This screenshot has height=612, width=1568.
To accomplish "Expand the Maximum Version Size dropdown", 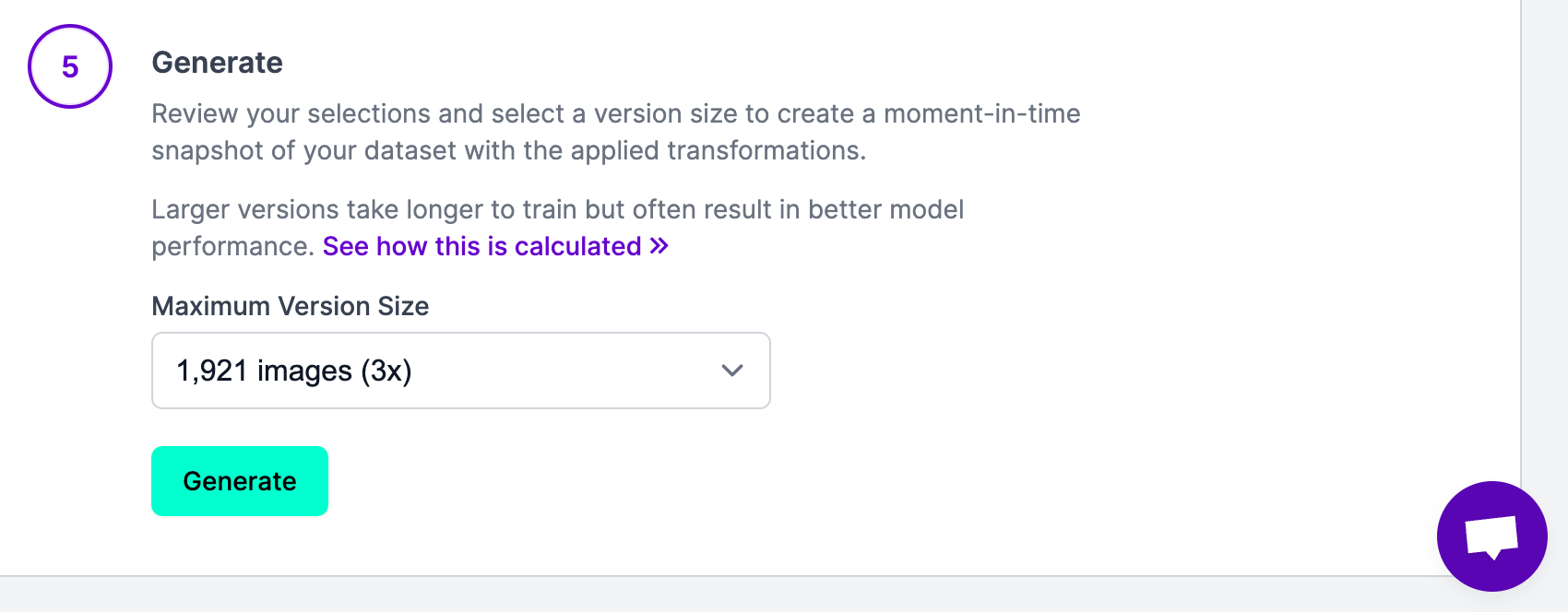I will [x=461, y=371].
